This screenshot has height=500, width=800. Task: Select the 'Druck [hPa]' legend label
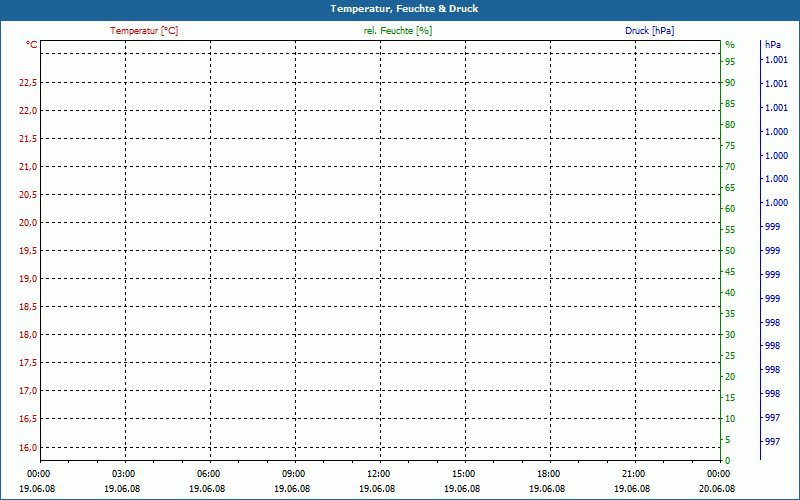click(x=649, y=31)
